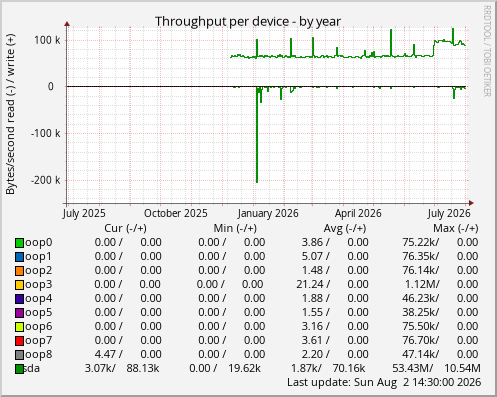Click the '10.54M' max write value for sda

point(462,368)
